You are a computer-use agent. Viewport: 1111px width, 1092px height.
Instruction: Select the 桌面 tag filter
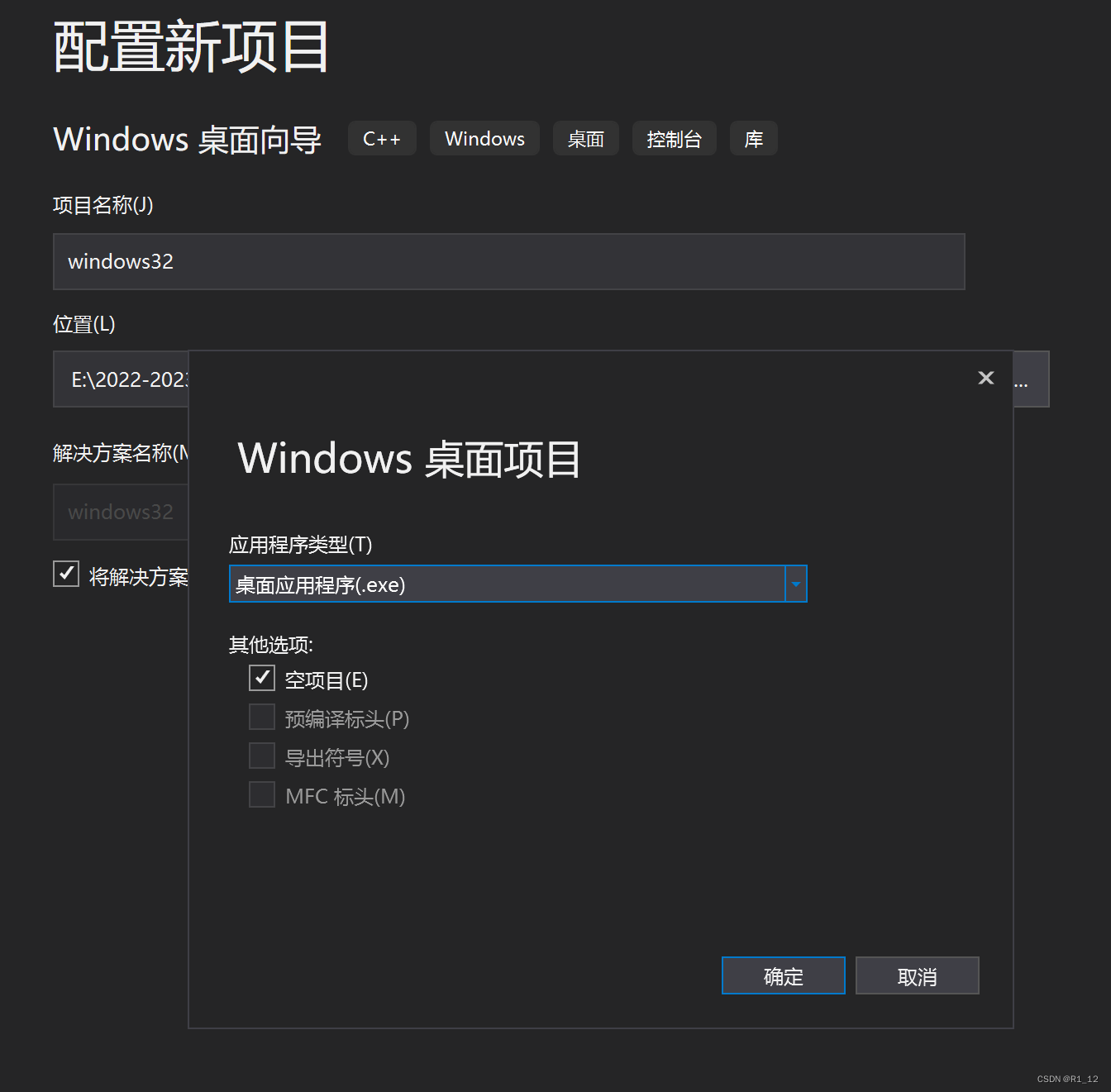585,138
